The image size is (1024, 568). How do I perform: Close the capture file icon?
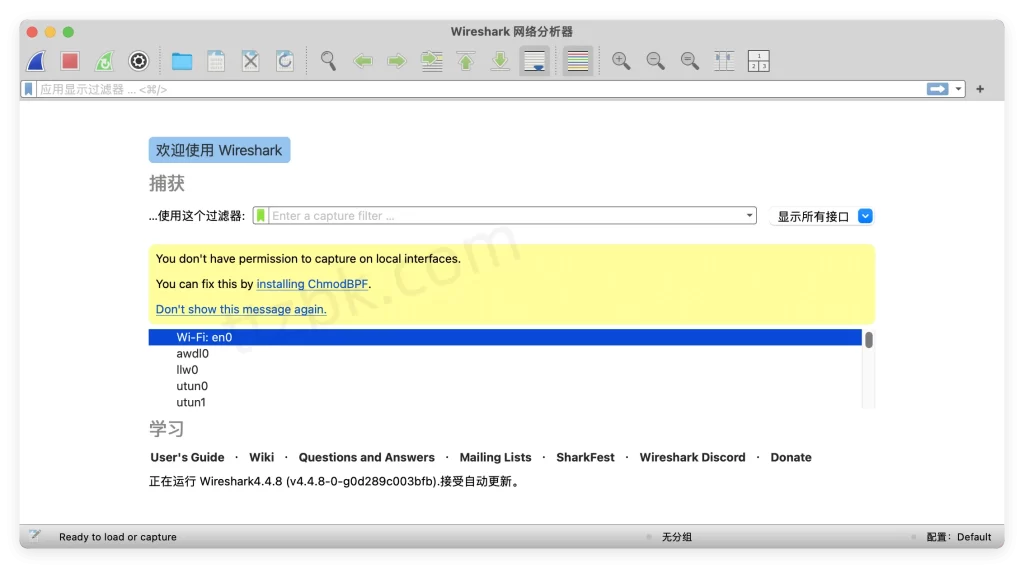[x=251, y=61]
